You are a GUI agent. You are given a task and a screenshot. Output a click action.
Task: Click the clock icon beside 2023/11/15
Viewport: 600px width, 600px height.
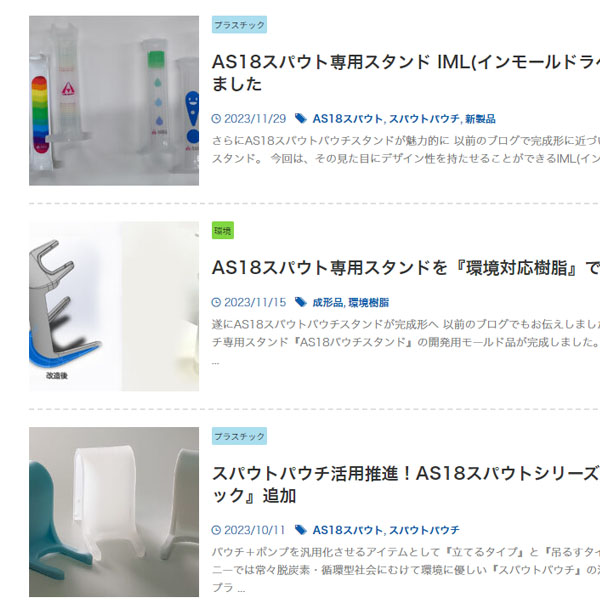[216, 302]
